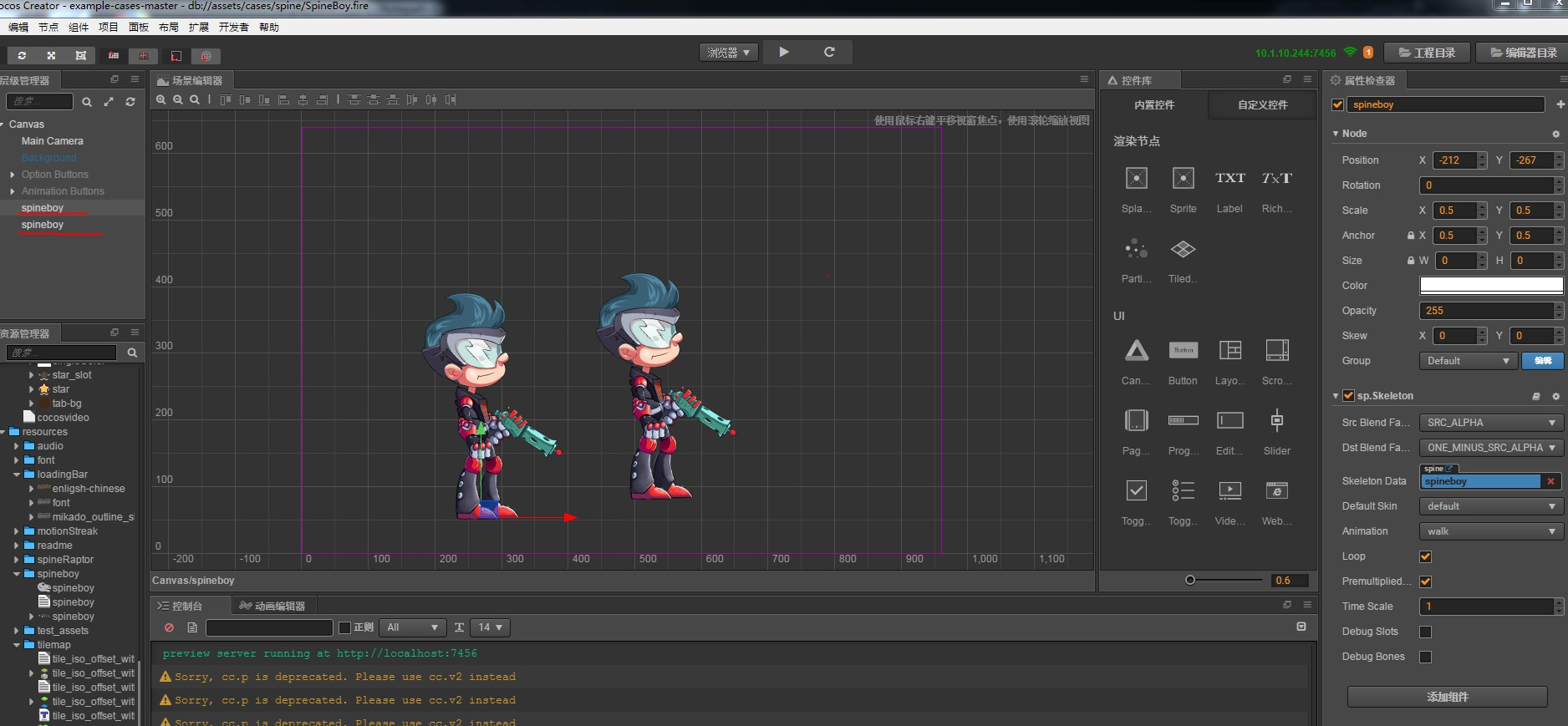Image resolution: width=1568 pixels, height=726 pixels.
Task: Expand the Option Buttons node
Action: pyautogui.click(x=13, y=175)
